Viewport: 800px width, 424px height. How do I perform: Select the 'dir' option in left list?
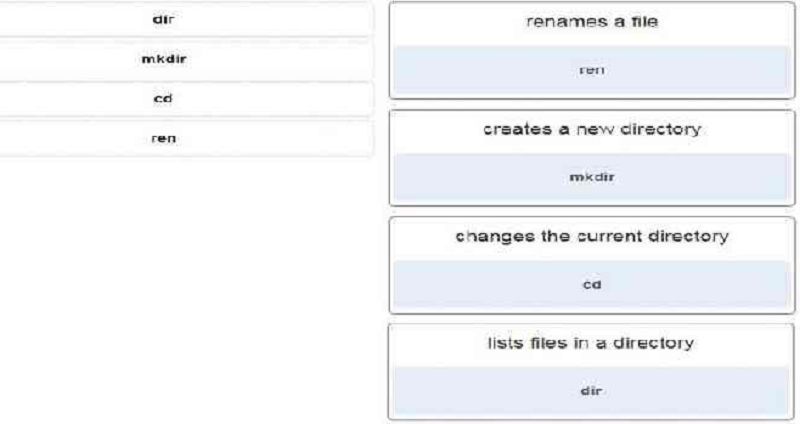163,19
